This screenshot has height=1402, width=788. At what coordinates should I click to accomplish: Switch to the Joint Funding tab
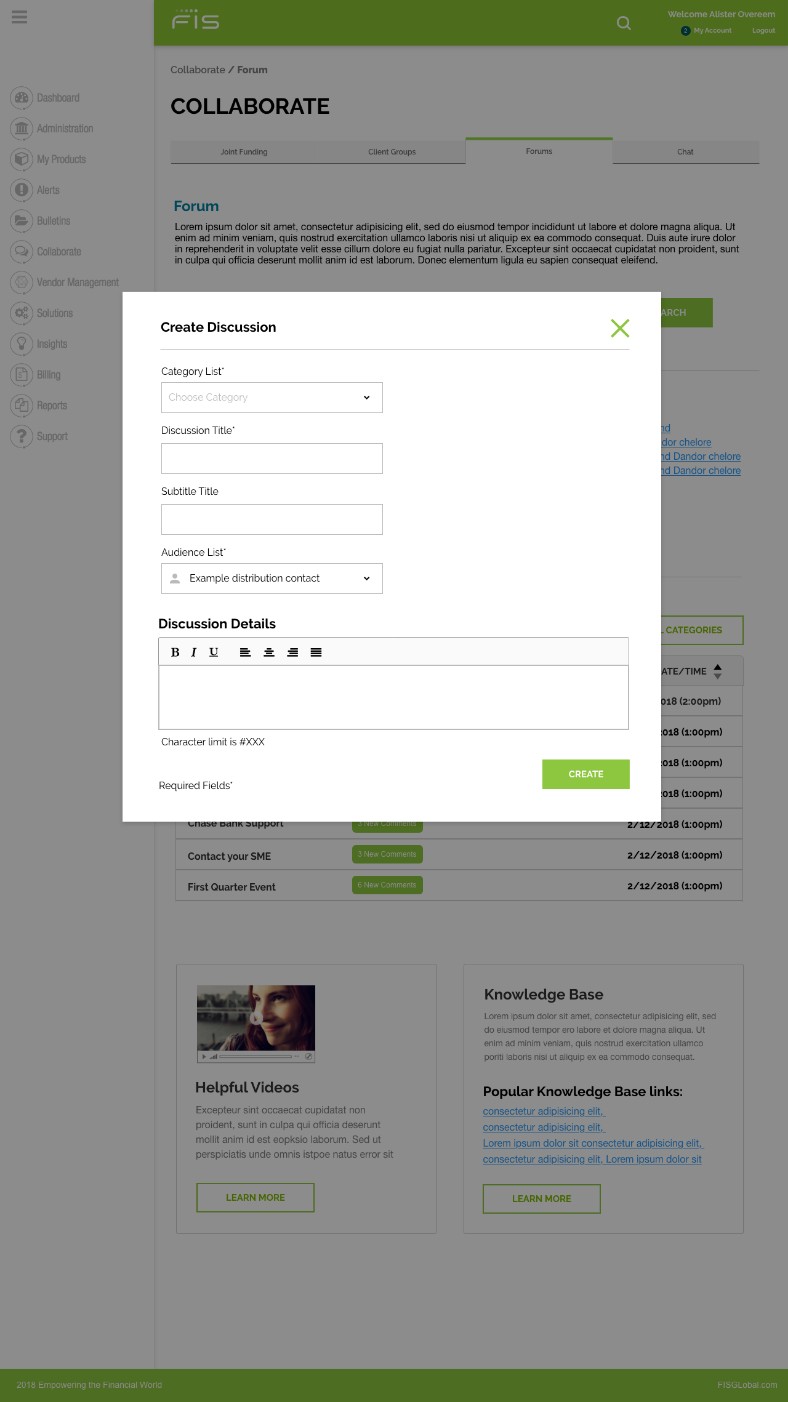244,152
